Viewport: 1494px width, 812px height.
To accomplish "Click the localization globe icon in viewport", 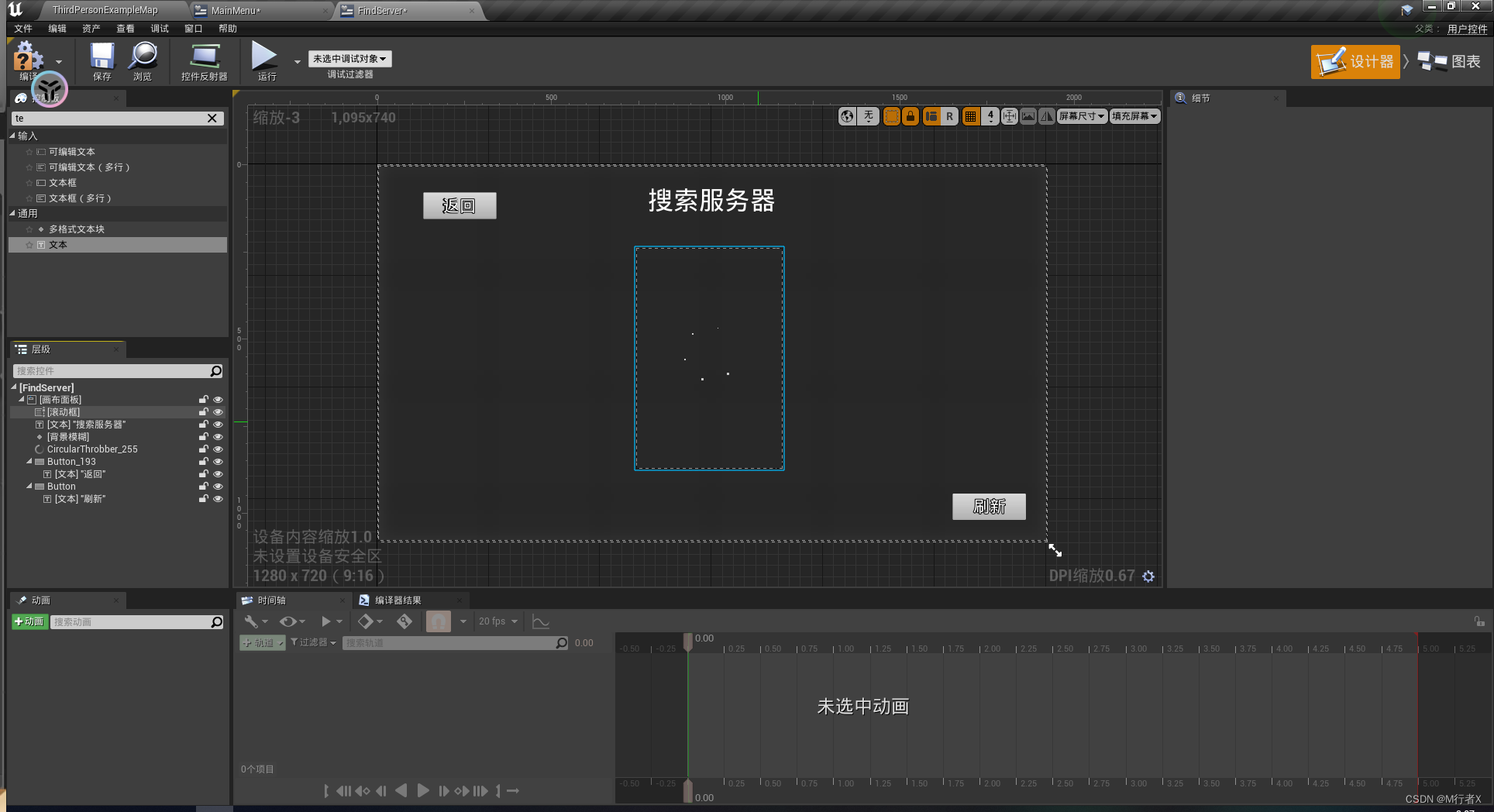I will coord(848,116).
